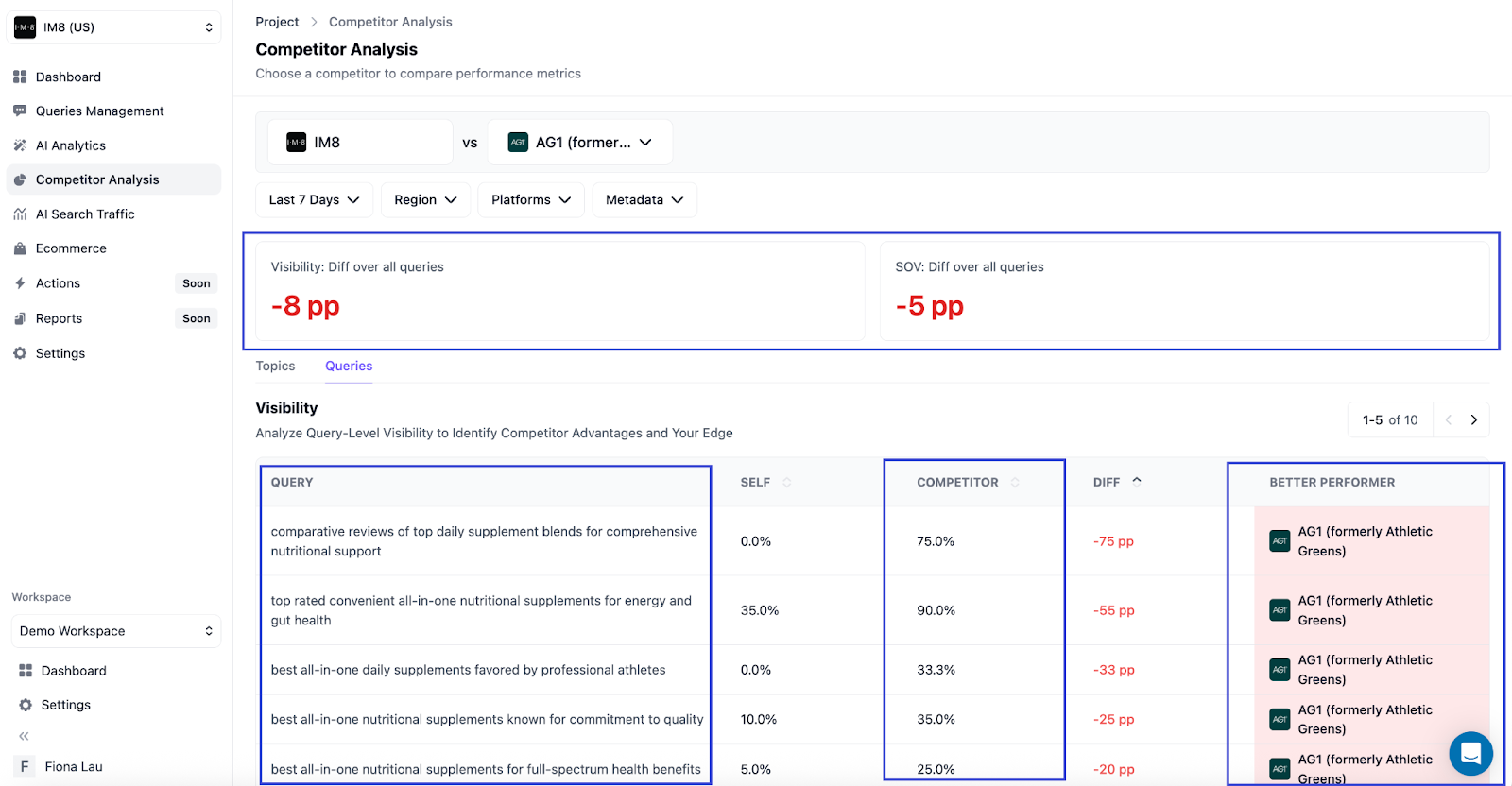Open the AG1 competitor dropdown

tap(580, 143)
